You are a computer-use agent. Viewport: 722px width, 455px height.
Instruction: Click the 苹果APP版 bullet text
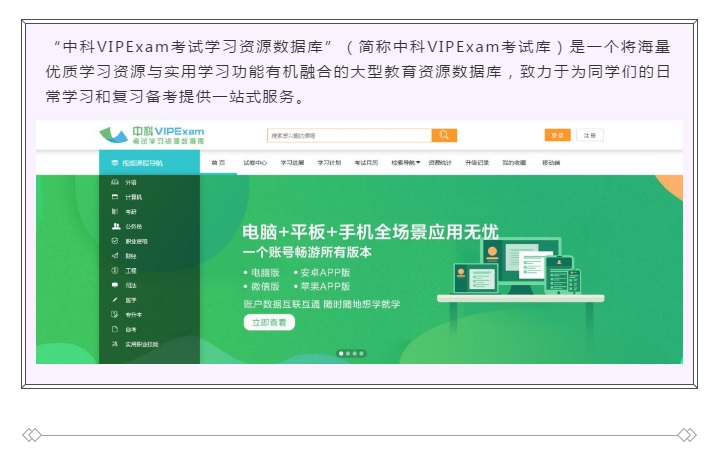pyautogui.click(x=326, y=286)
